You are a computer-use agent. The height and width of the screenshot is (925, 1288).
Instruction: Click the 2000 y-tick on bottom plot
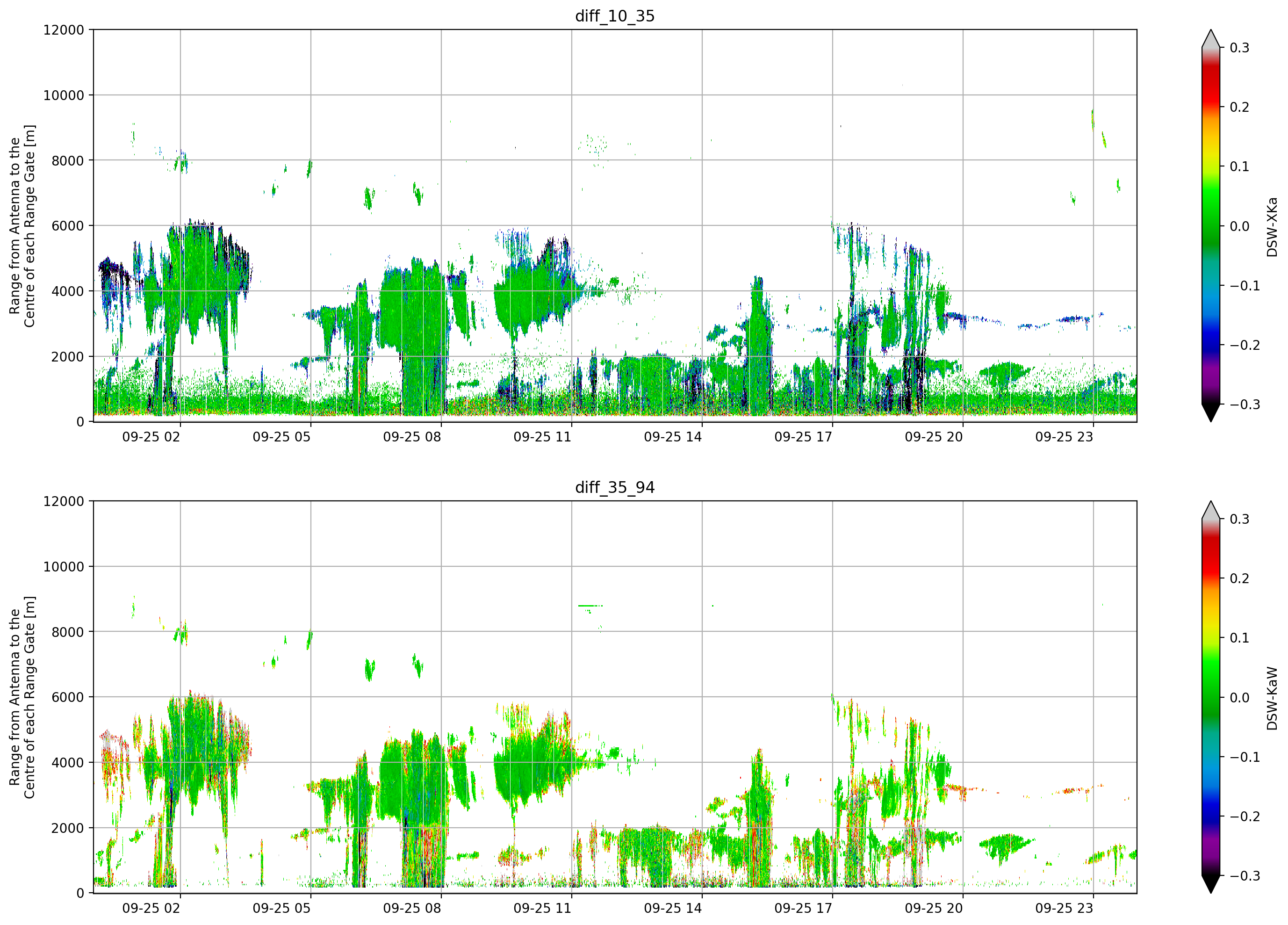pos(68,828)
